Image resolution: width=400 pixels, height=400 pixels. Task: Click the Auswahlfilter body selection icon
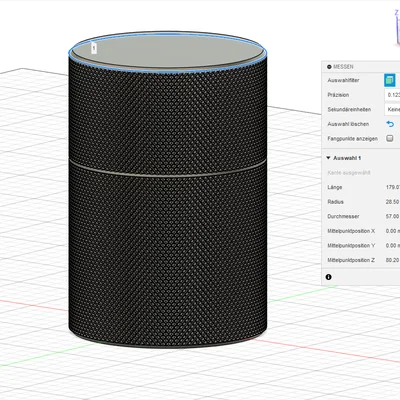[389, 80]
